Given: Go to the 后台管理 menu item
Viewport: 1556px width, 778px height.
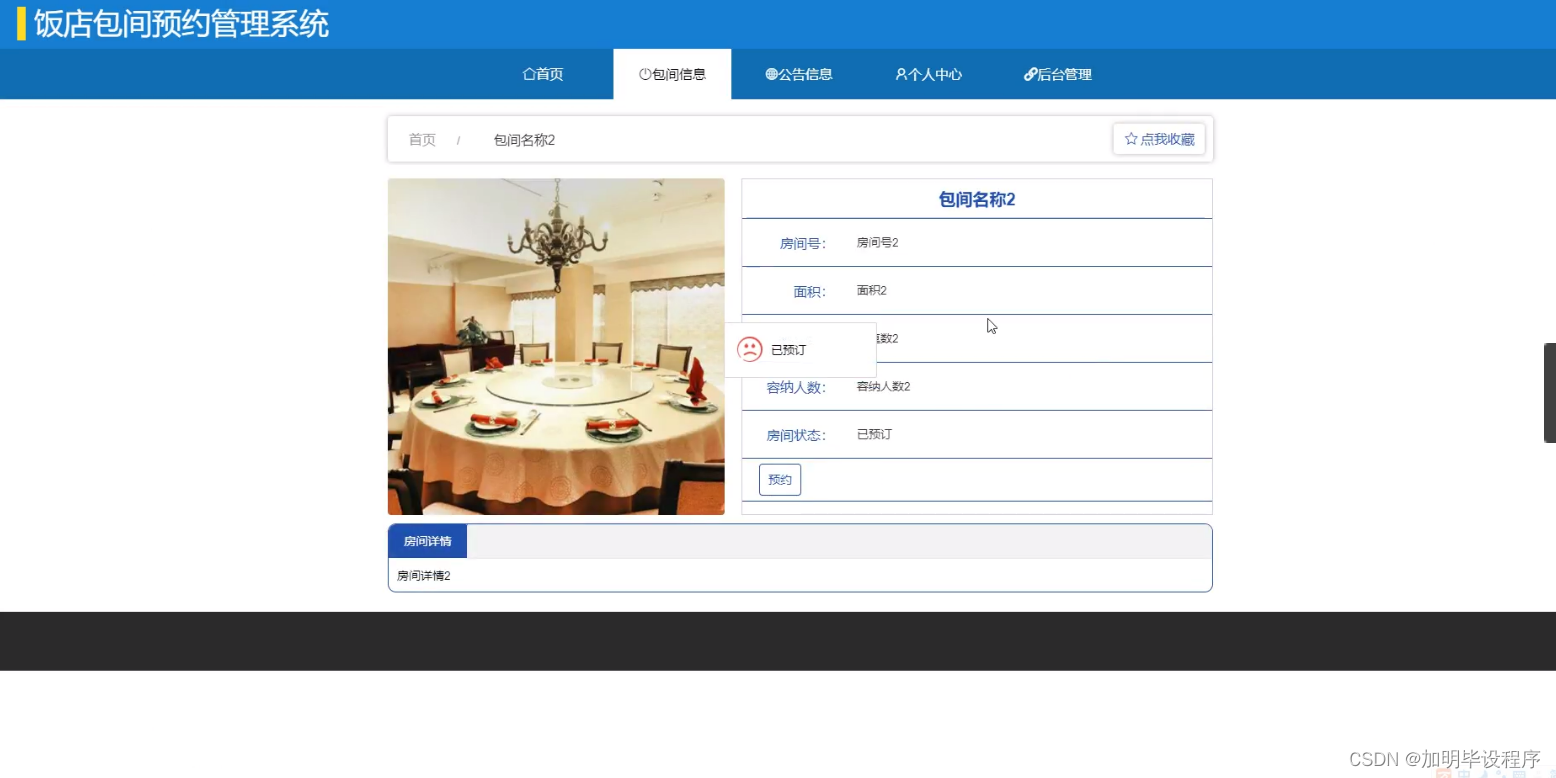Looking at the screenshot, I should (1057, 73).
